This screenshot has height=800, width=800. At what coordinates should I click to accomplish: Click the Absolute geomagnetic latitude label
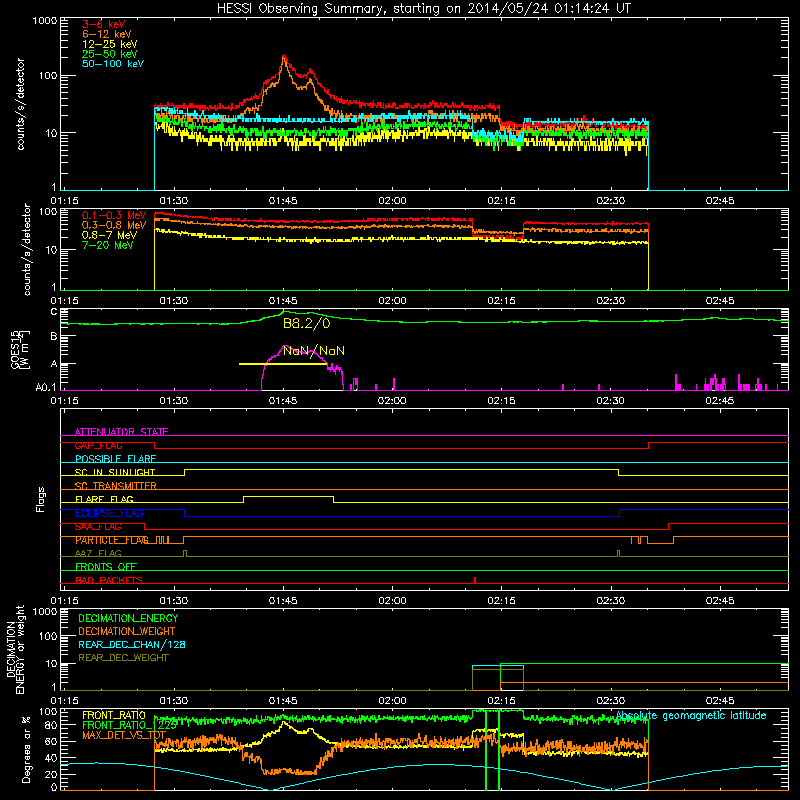pos(691,715)
